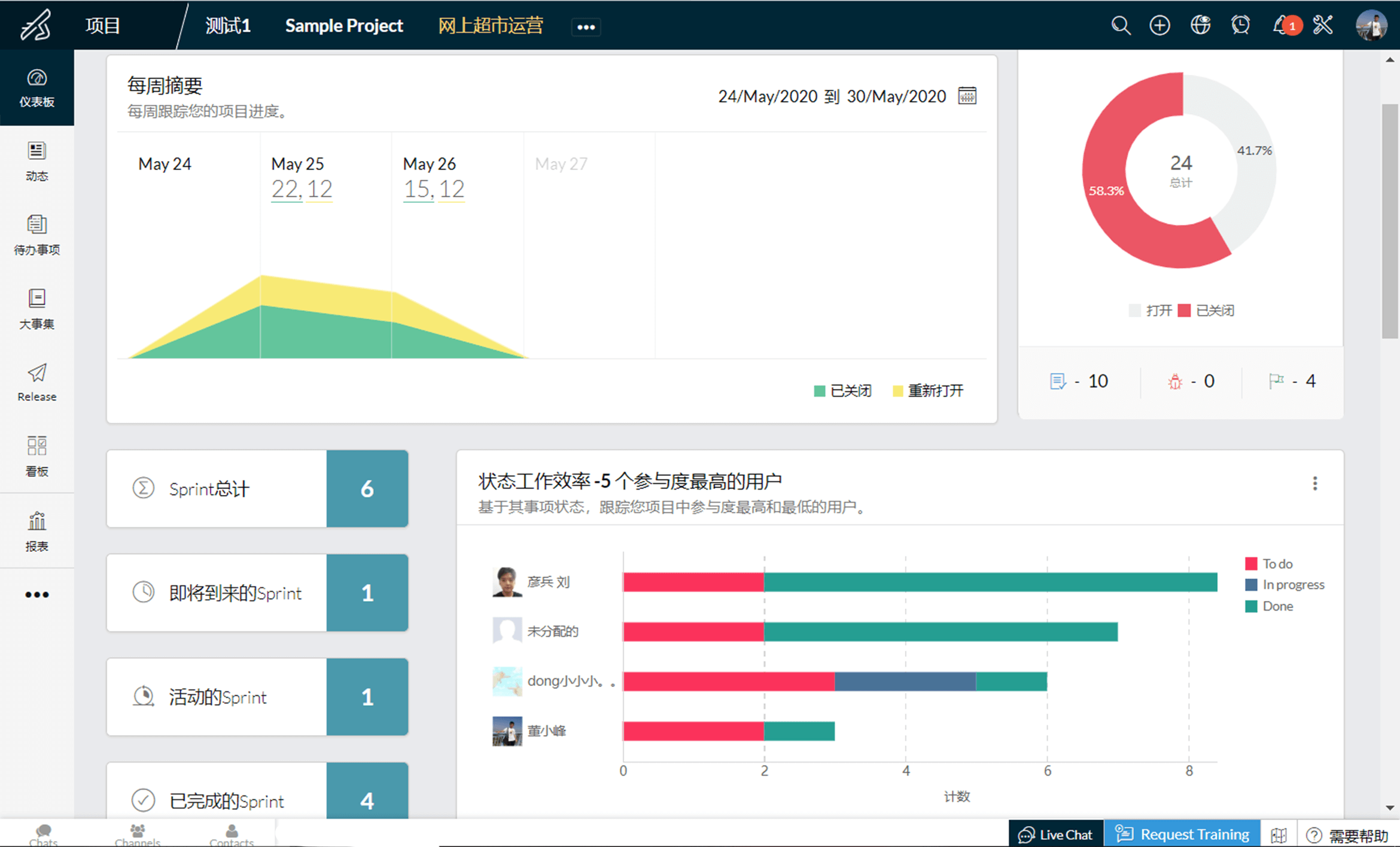Select the Sample Project tab
The height and width of the screenshot is (847, 1400).
(x=343, y=25)
